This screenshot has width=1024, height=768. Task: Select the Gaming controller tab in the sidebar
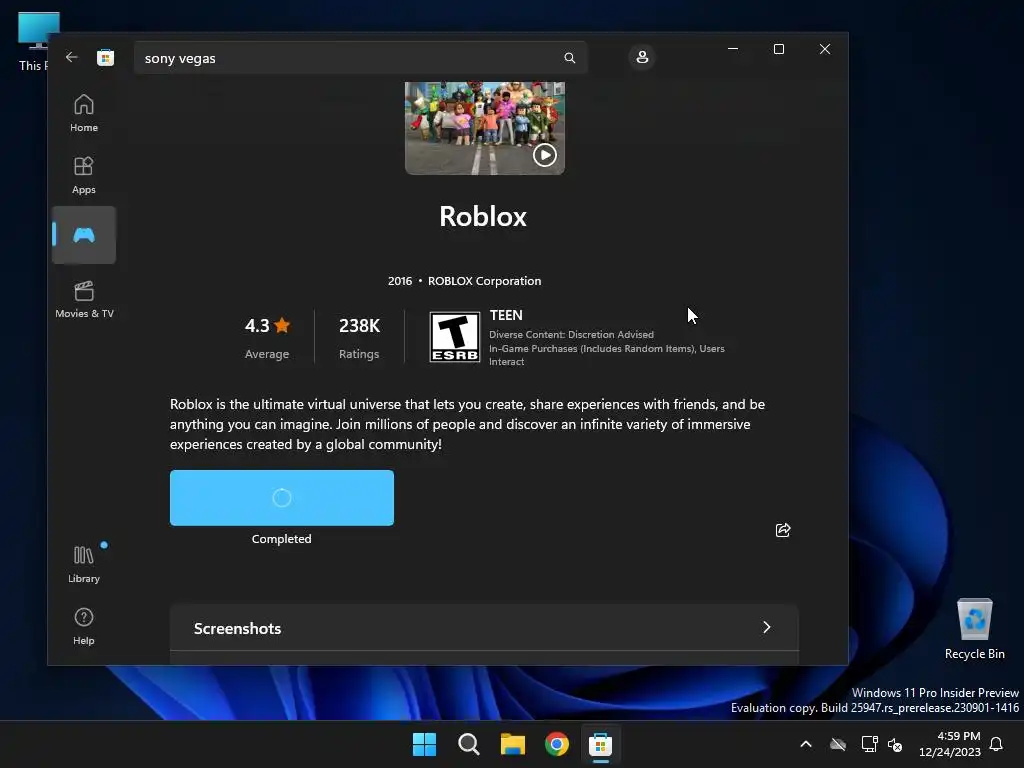(84, 235)
